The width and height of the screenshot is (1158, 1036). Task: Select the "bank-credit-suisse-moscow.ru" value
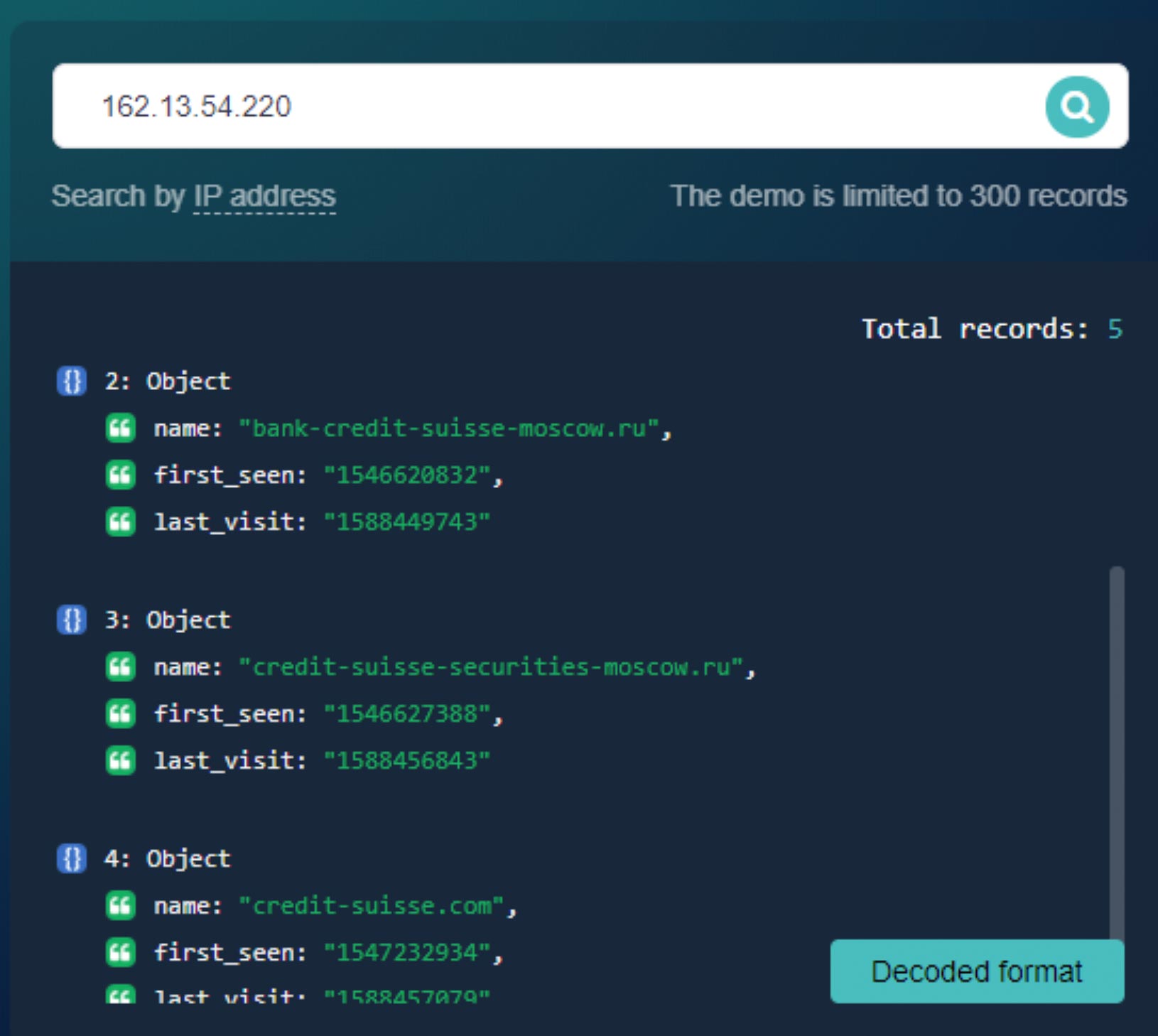(449, 428)
